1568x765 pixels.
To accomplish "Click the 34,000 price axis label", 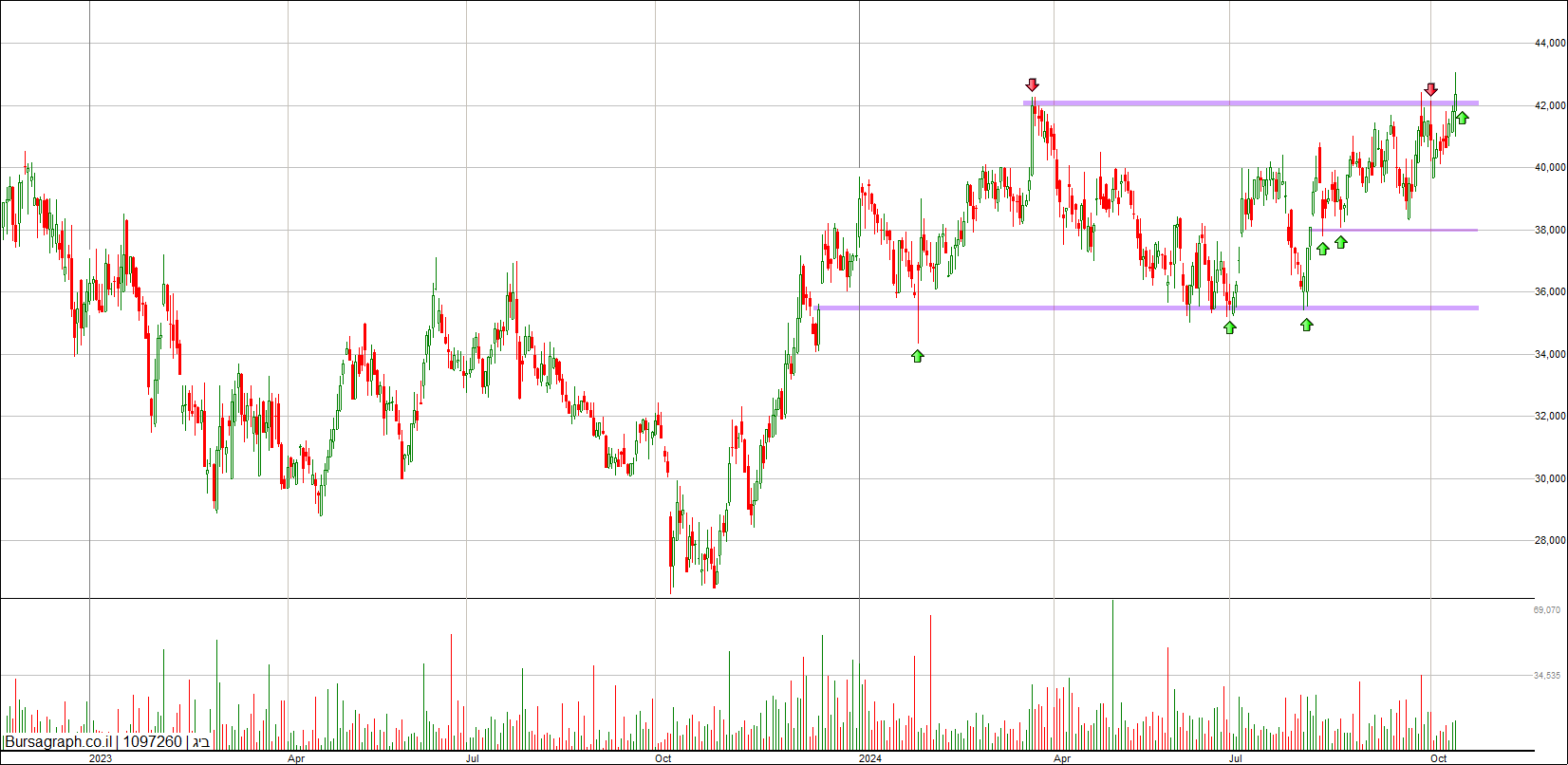I will (1551, 355).
